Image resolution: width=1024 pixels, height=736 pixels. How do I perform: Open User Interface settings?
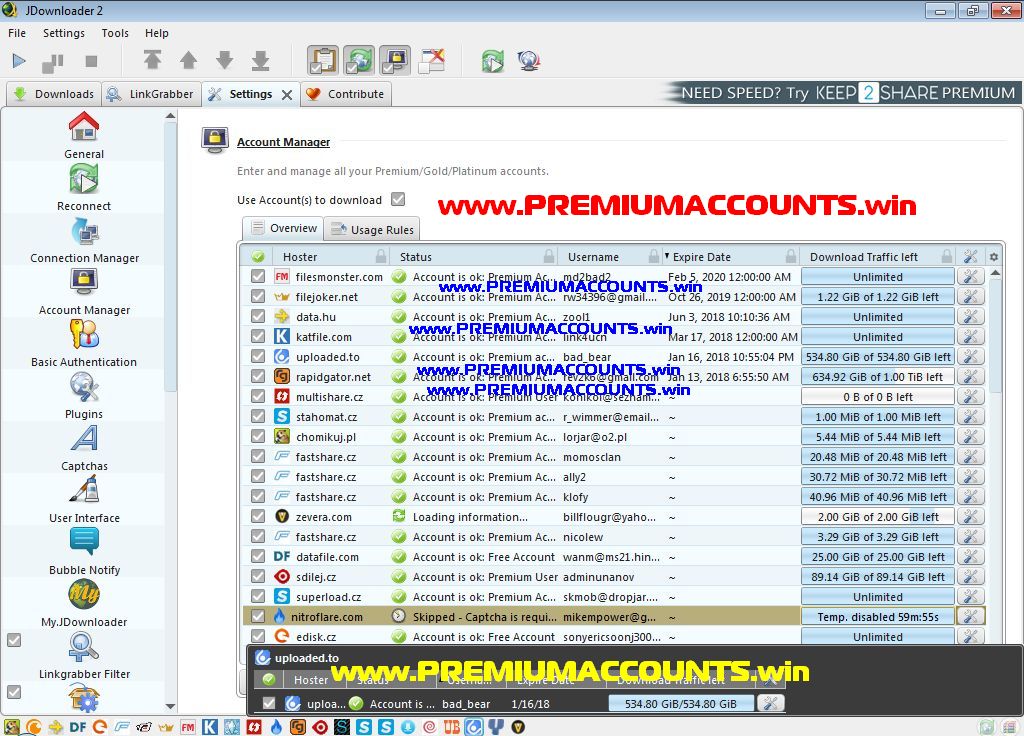[x=84, y=500]
